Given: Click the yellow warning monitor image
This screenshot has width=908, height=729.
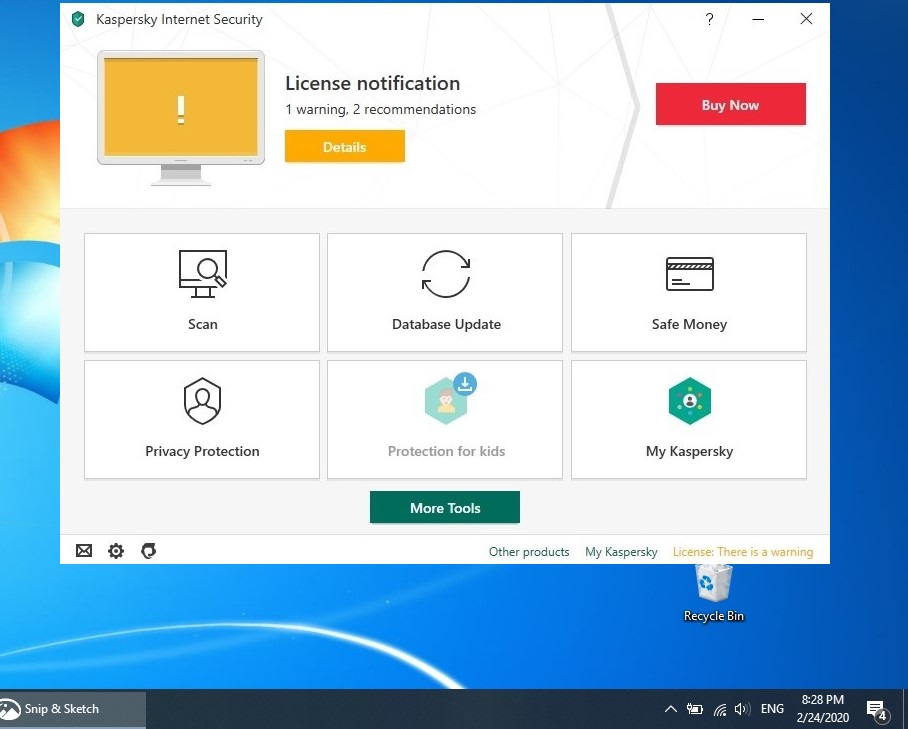Looking at the screenshot, I should tap(181, 118).
